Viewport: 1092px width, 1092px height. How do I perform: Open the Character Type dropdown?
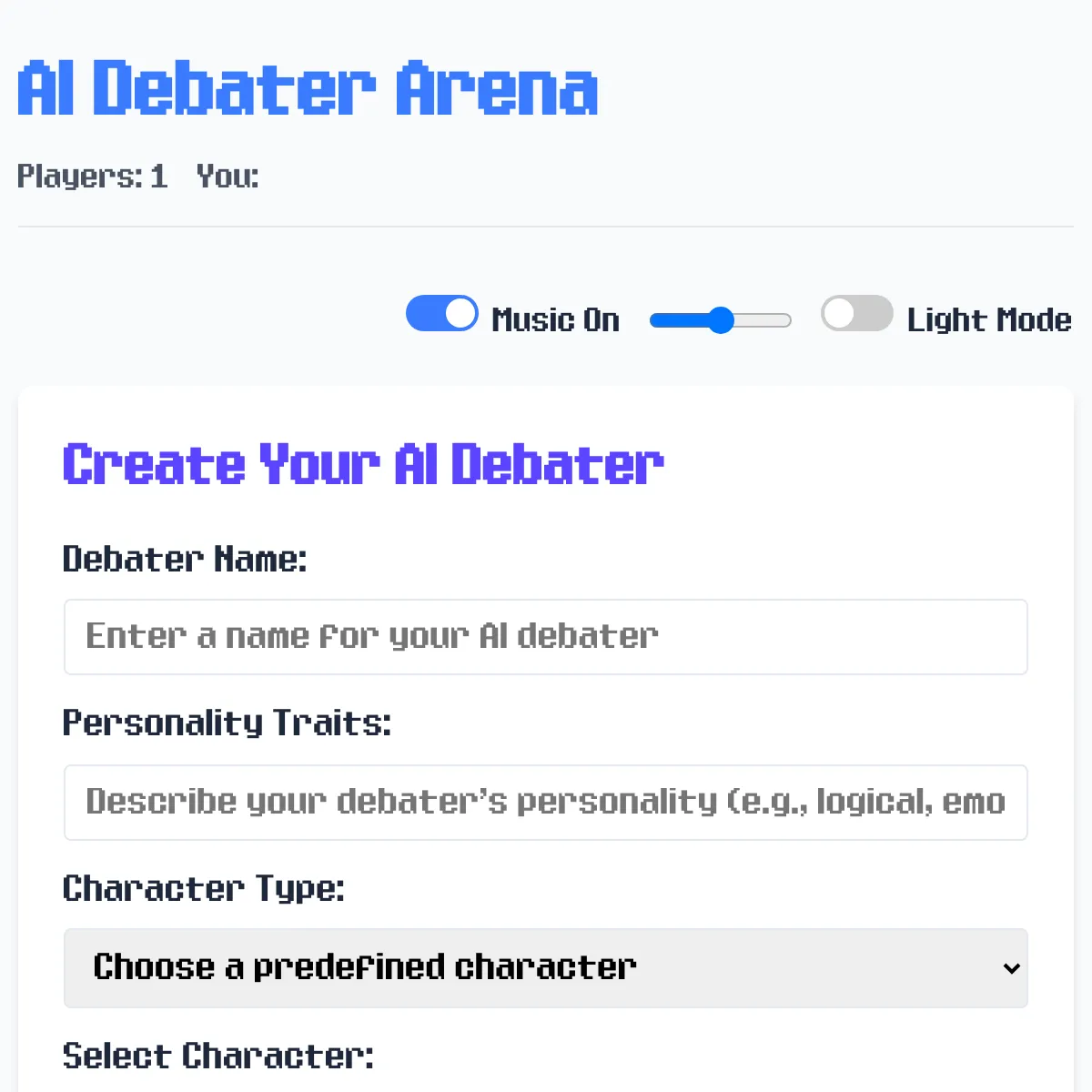546,968
